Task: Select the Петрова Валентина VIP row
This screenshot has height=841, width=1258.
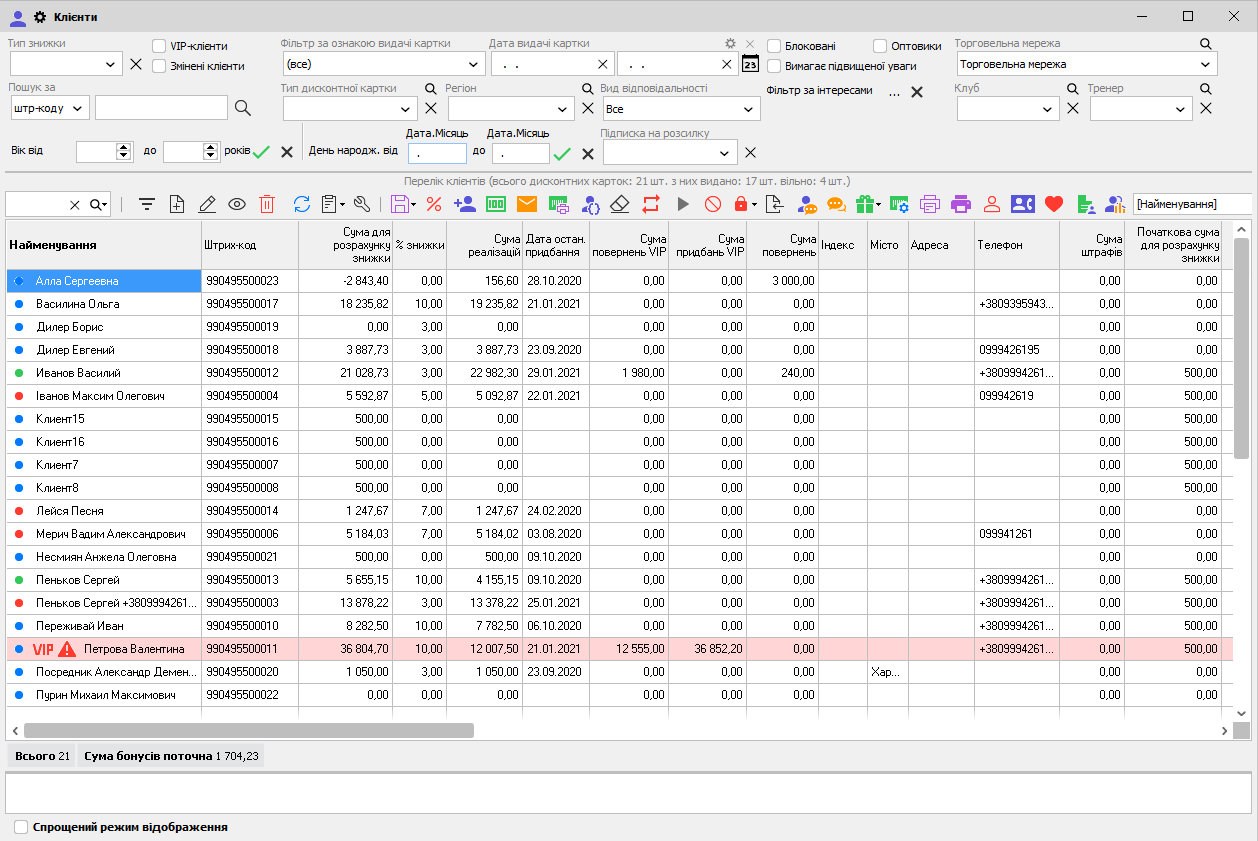Action: point(134,649)
